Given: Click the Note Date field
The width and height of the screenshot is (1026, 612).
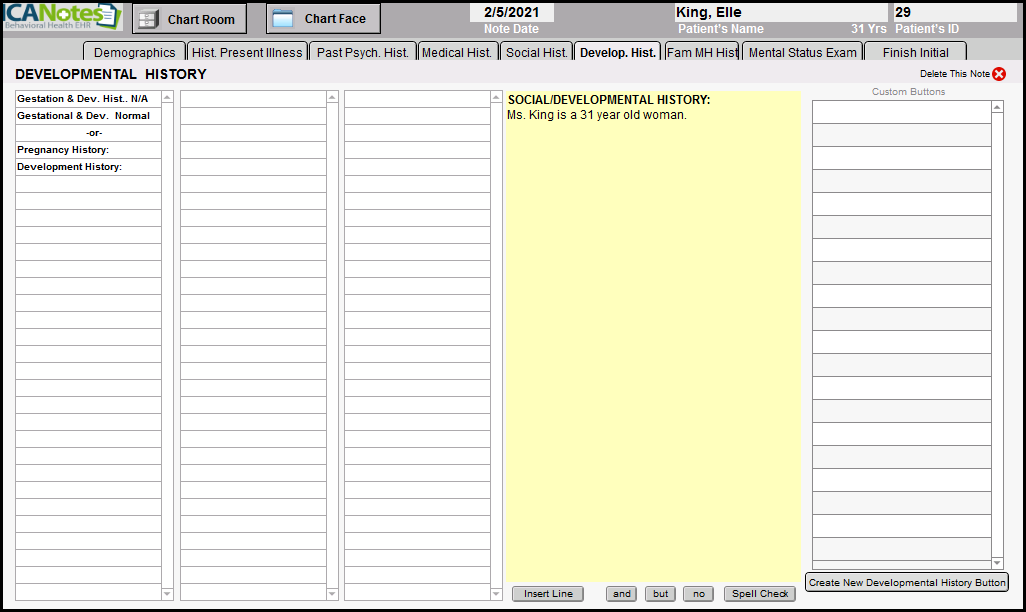Looking at the screenshot, I should pos(511,13).
